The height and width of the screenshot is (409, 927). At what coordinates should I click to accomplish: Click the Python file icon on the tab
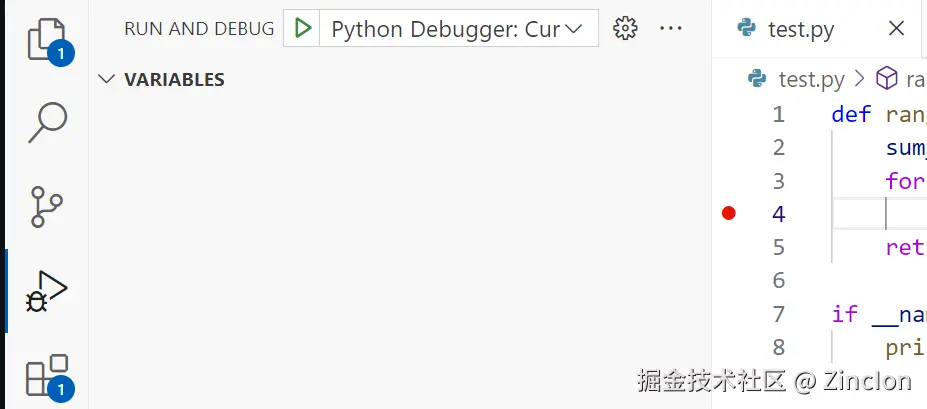coord(746,29)
